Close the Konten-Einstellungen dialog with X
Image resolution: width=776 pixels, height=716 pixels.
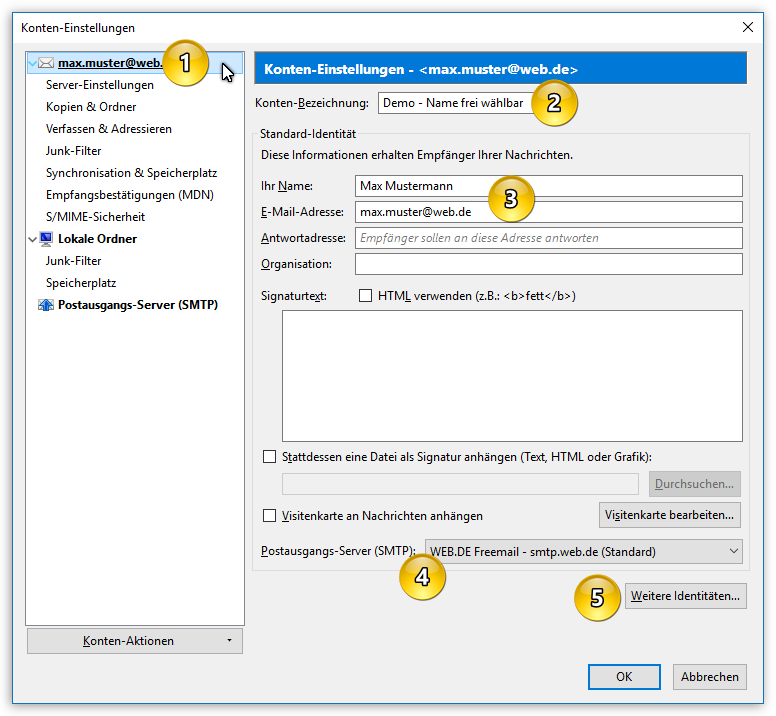coord(748,27)
